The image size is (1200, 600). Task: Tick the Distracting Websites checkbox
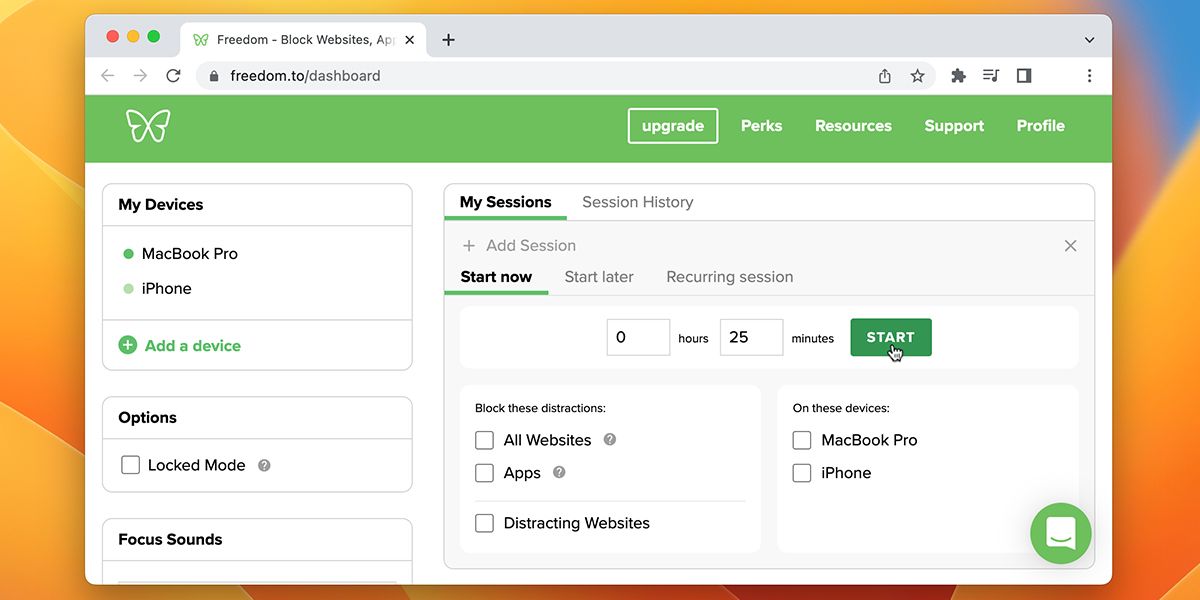click(485, 523)
